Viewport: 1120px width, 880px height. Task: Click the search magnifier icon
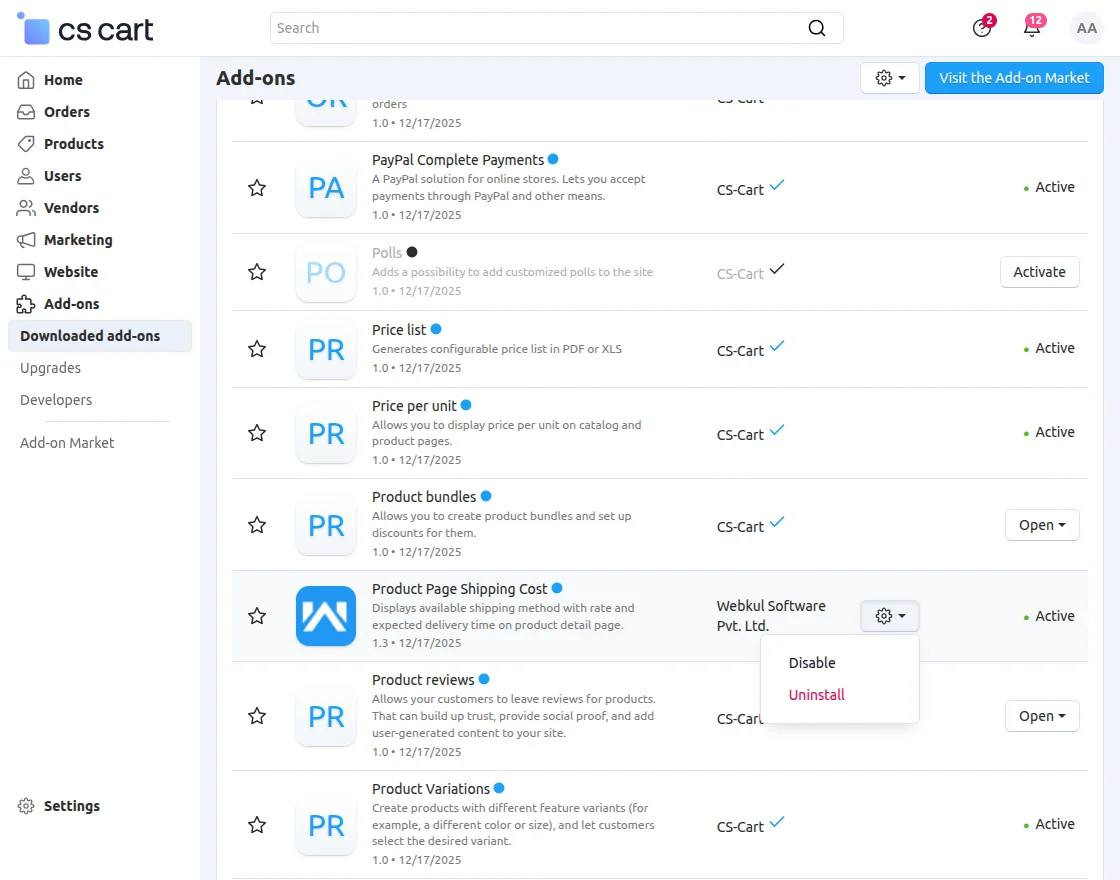coord(817,28)
